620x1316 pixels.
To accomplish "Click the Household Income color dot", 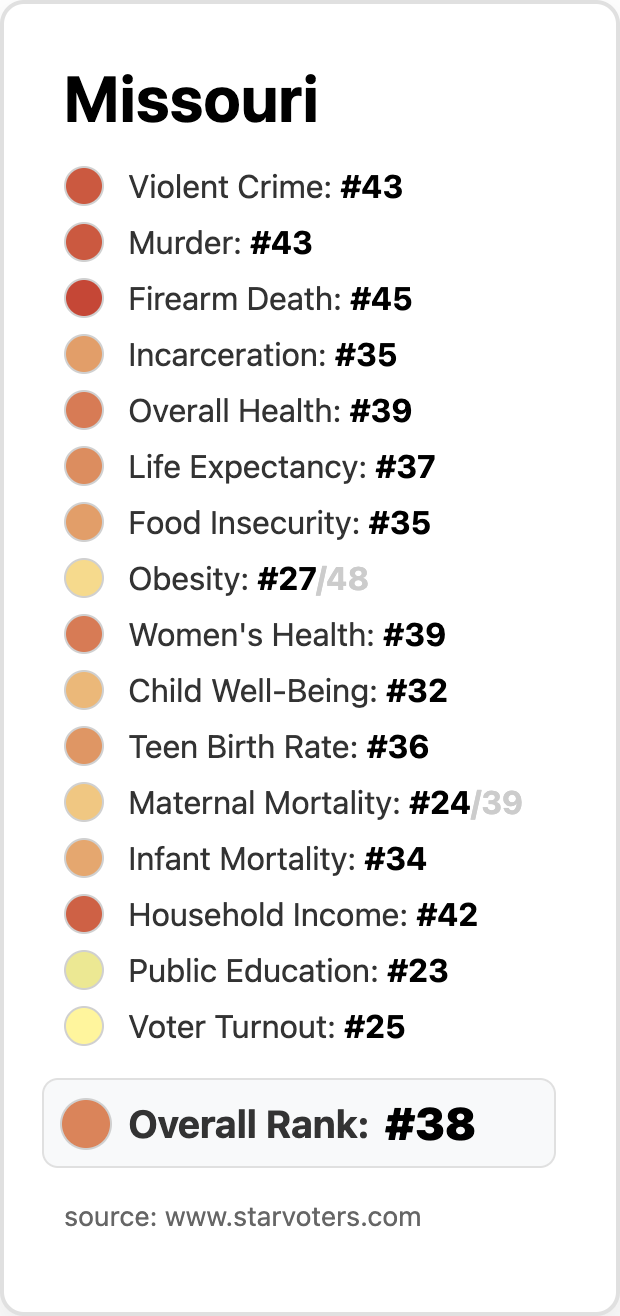I will [x=84, y=915].
